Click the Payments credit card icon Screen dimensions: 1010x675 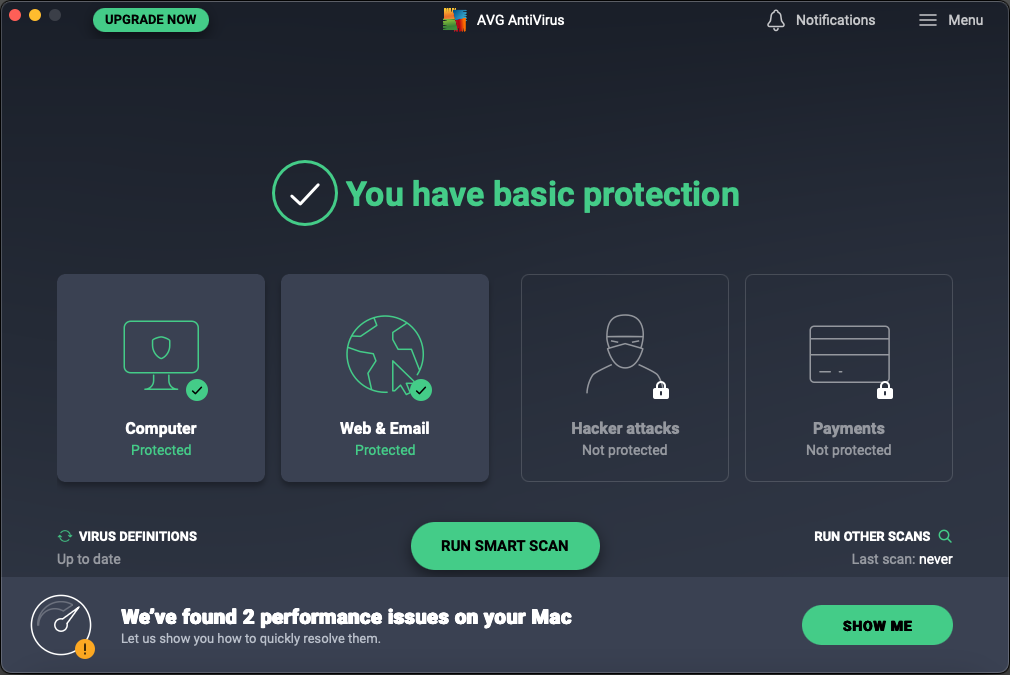coord(848,354)
